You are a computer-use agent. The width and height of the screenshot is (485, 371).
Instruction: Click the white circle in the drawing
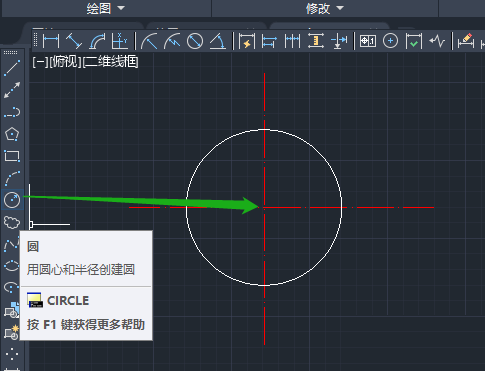pyautogui.click(x=319, y=152)
